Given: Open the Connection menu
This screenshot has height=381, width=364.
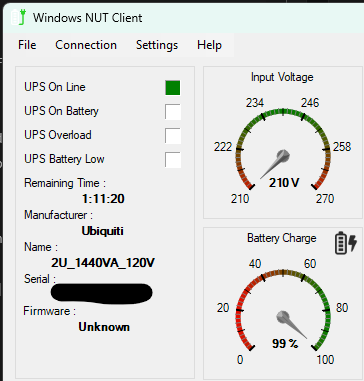Looking at the screenshot, I should tap(86, 45).
